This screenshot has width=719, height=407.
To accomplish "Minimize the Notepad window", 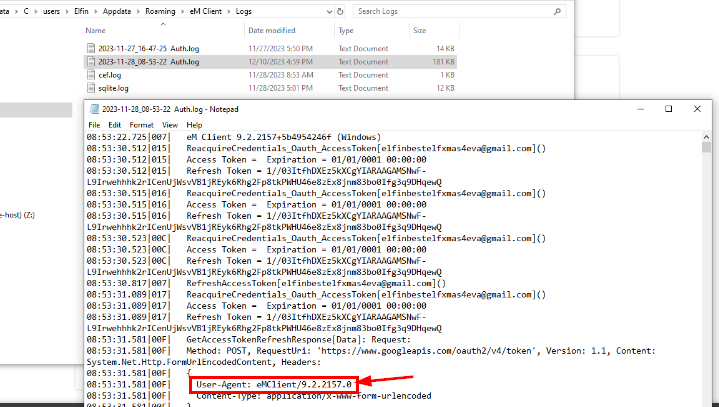I will (641, 109).
